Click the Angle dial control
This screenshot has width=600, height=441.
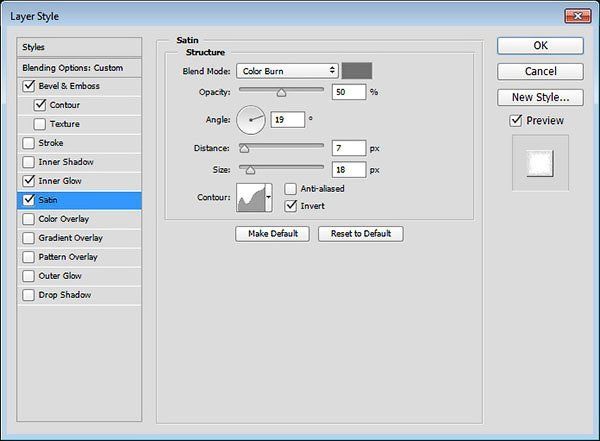pyautogui.click(x=251, y=120)
